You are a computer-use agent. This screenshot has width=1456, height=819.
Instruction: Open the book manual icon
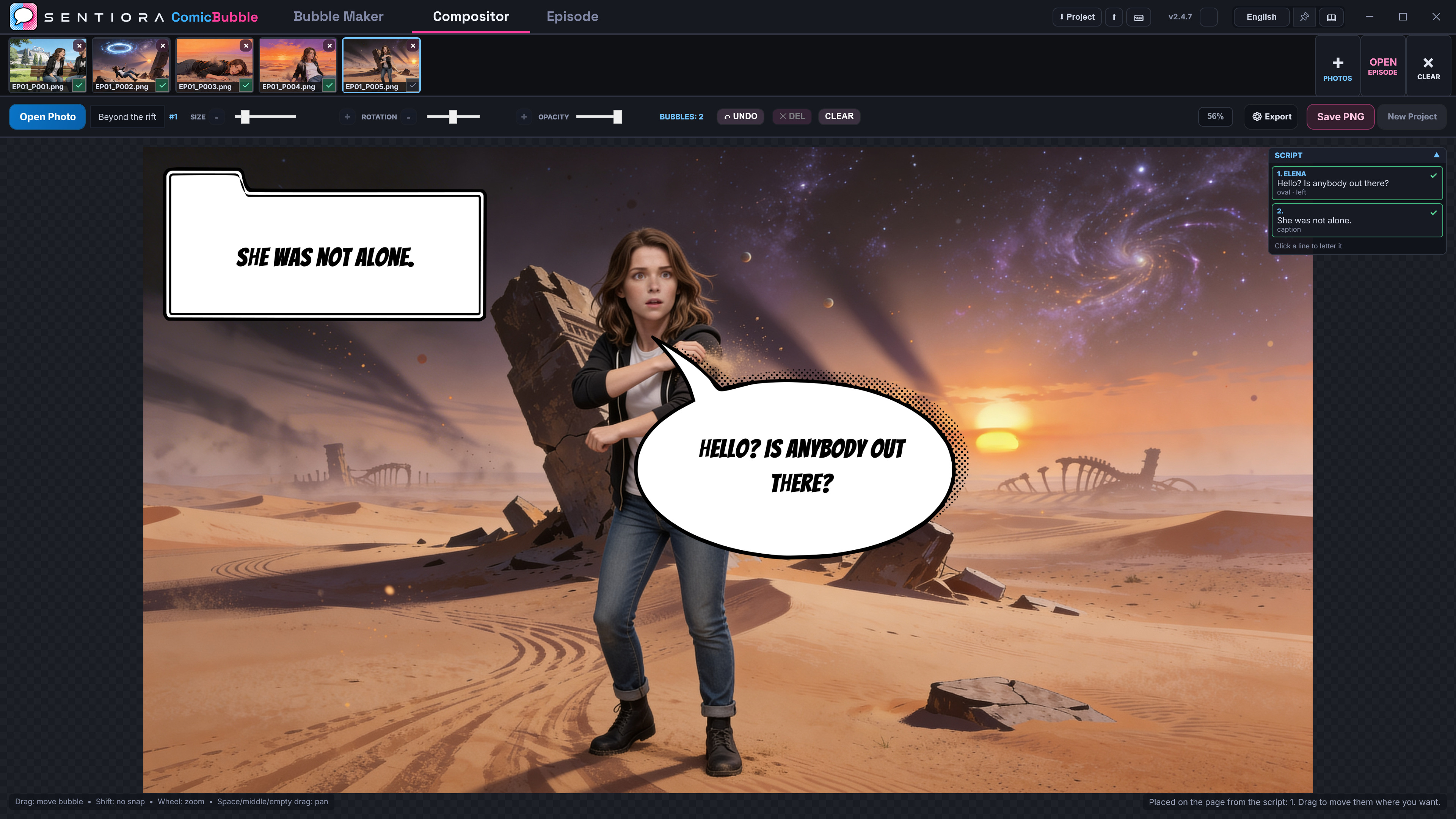coord(1331,17)
